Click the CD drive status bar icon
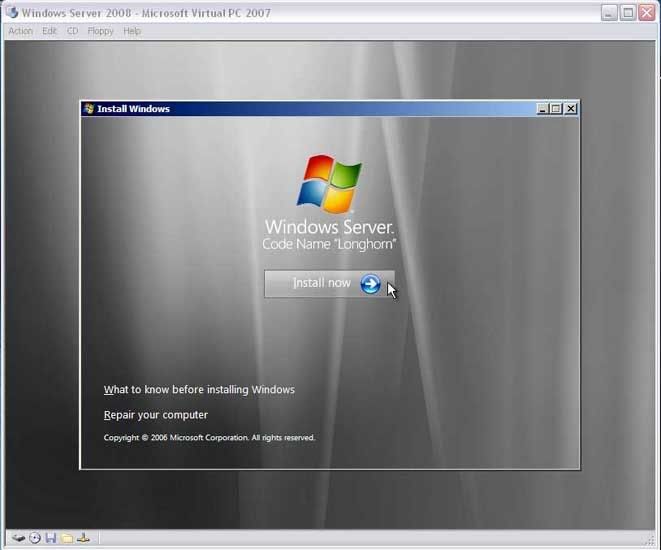 [35, 538]
